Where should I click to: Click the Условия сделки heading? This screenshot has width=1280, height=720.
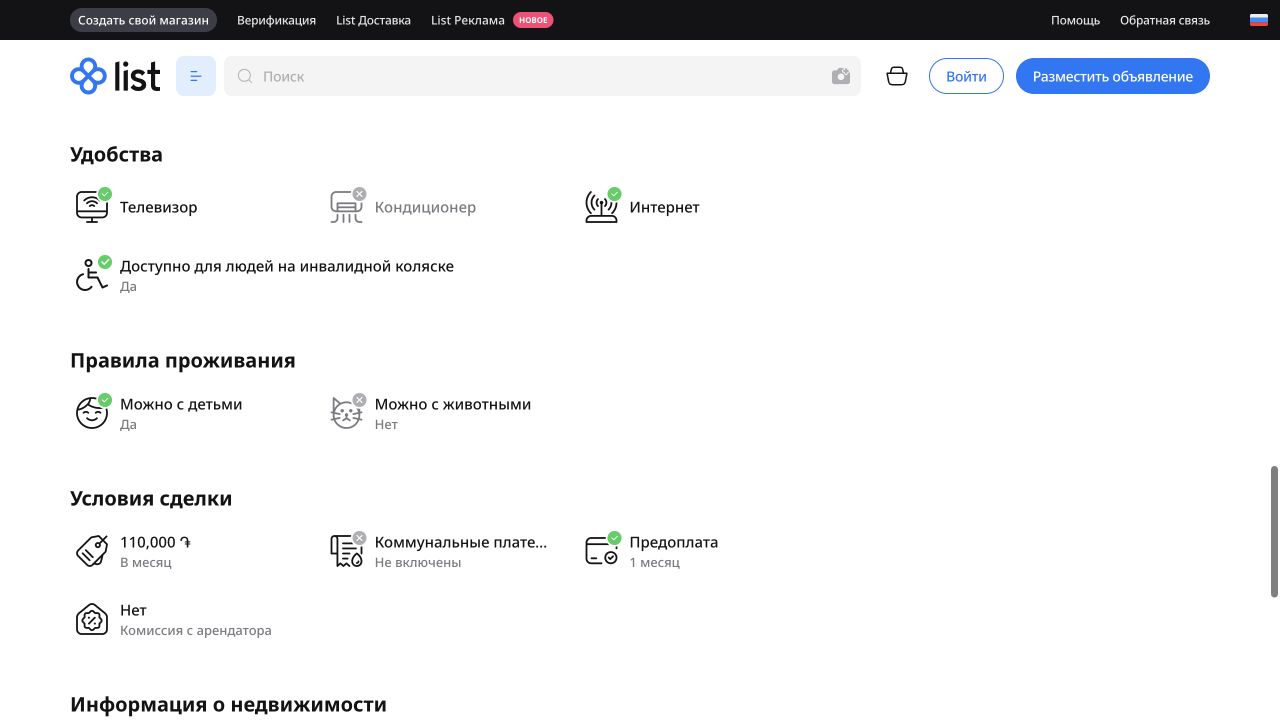click(x=151, y=498)
